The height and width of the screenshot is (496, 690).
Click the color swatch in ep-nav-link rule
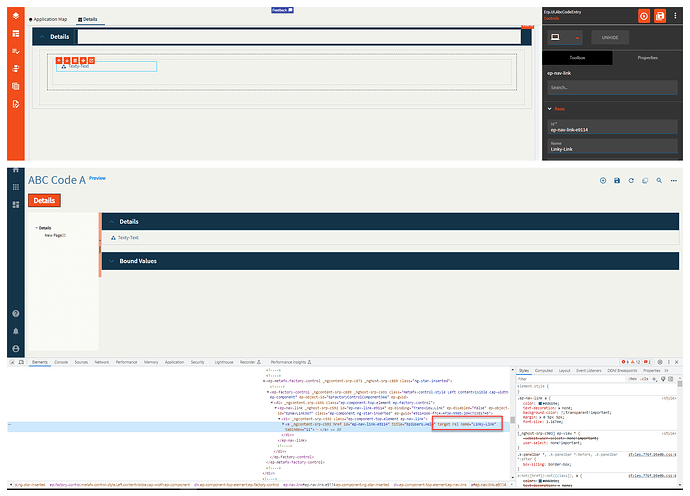(x=540, y=403)
